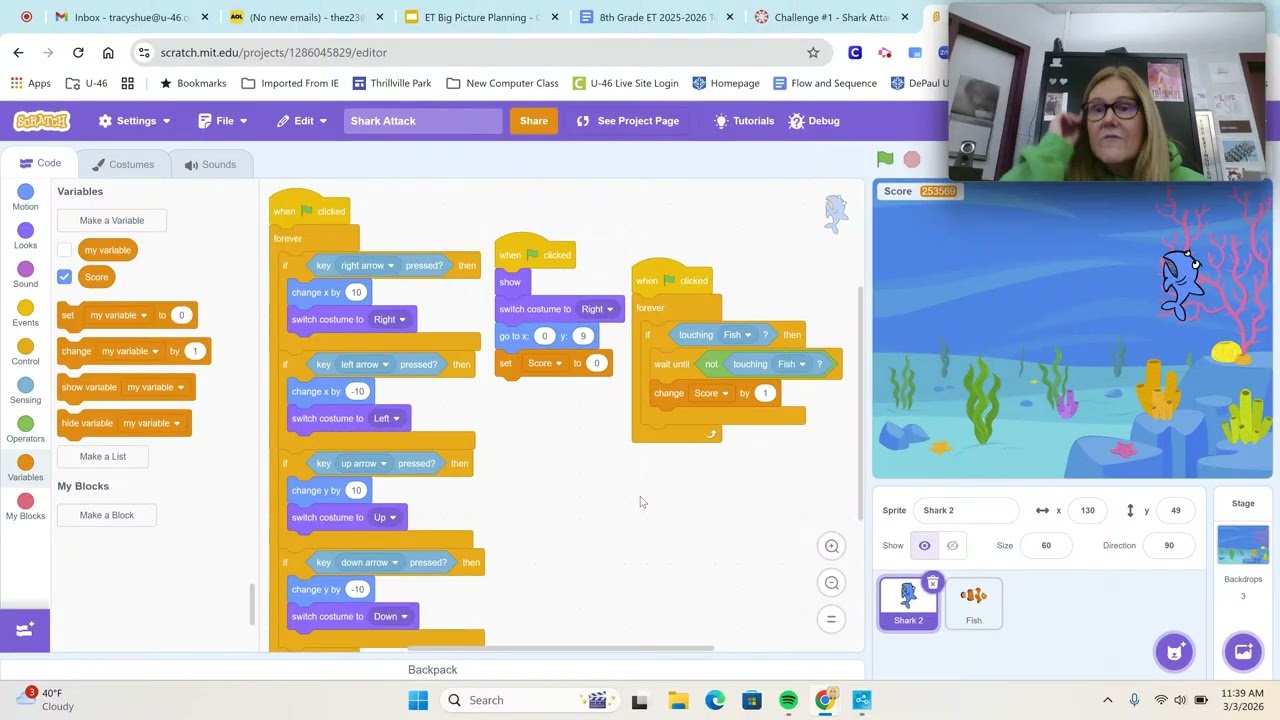Open Spotify from the taskbar
The image size is (1280, 720).
[x=788, y=700]
